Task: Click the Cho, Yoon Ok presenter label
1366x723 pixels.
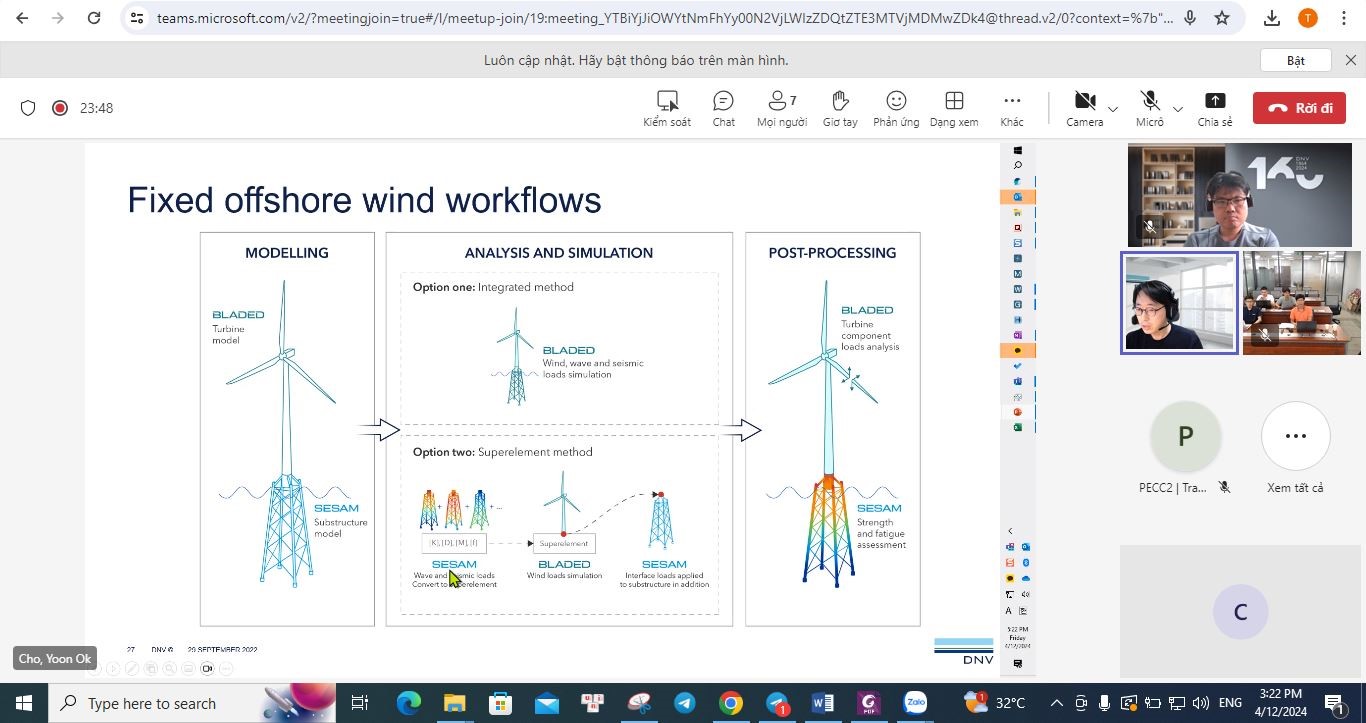Action: coord(55,658)
